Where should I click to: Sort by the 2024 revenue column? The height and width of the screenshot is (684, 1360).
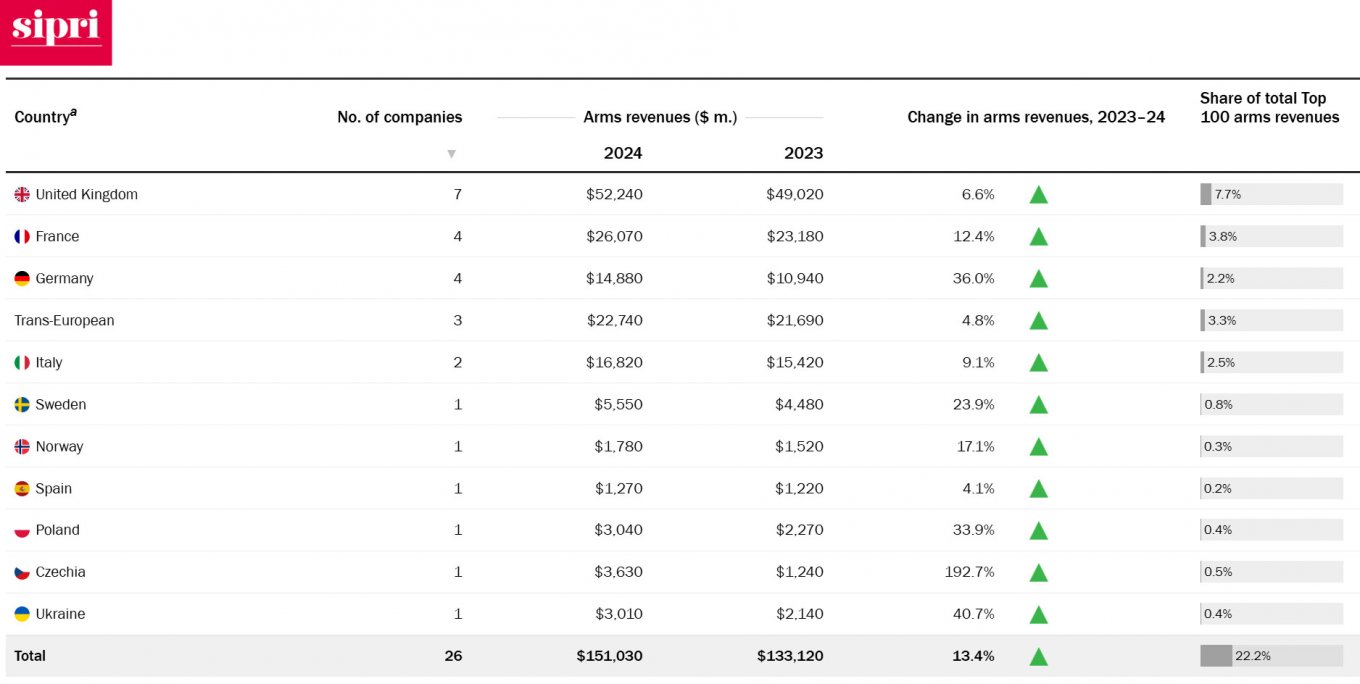pos(622,153)
